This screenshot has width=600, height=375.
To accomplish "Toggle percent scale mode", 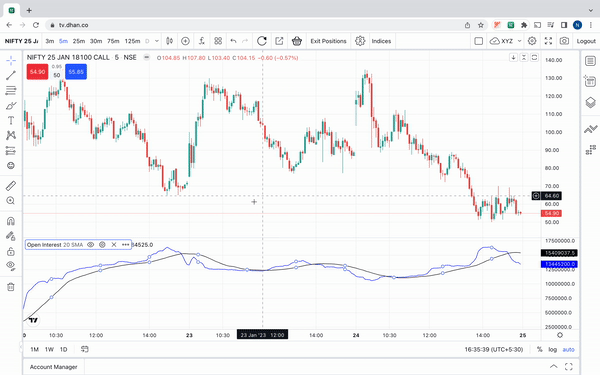I will pyautogui.click(x=539, y=349).
